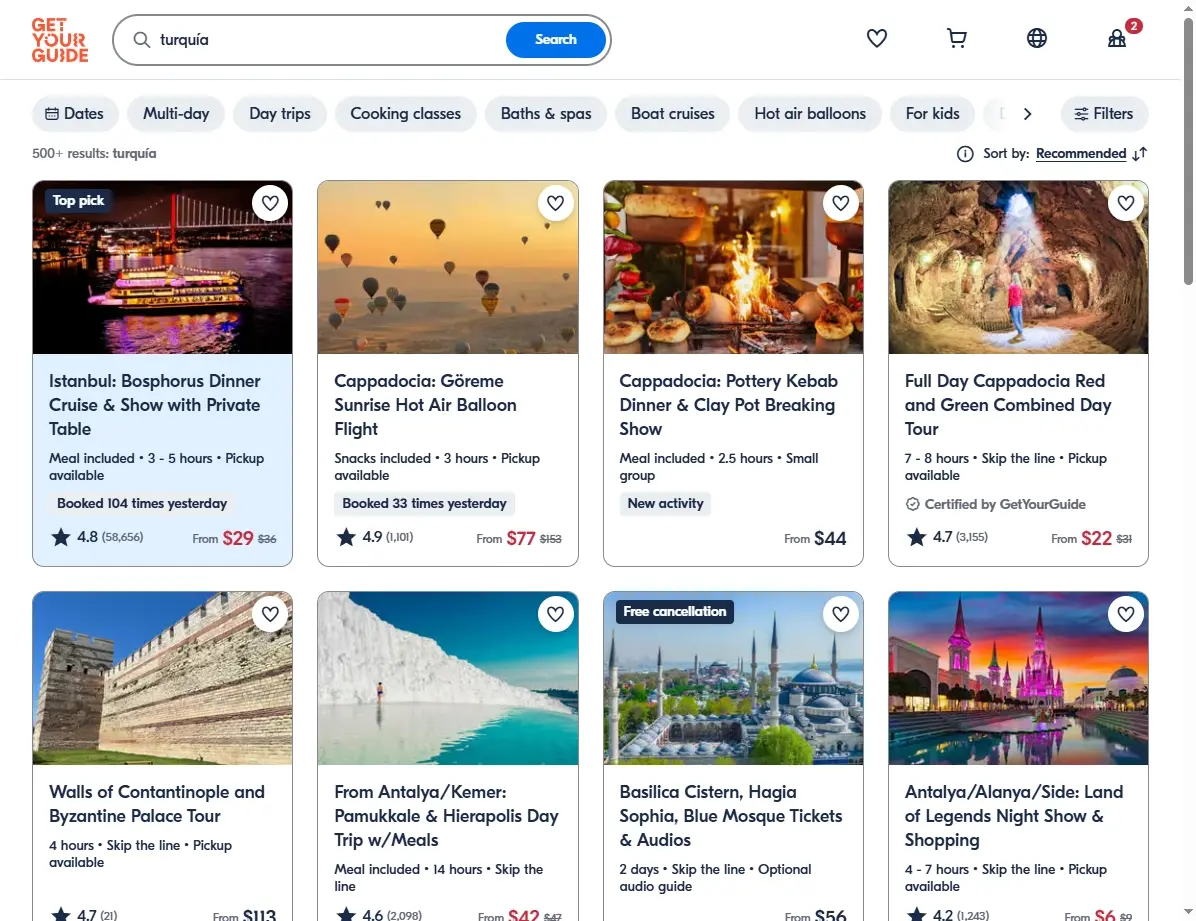Open Basilica Cistern, Hagia Sophia tickets title

(x=731, y=816)
